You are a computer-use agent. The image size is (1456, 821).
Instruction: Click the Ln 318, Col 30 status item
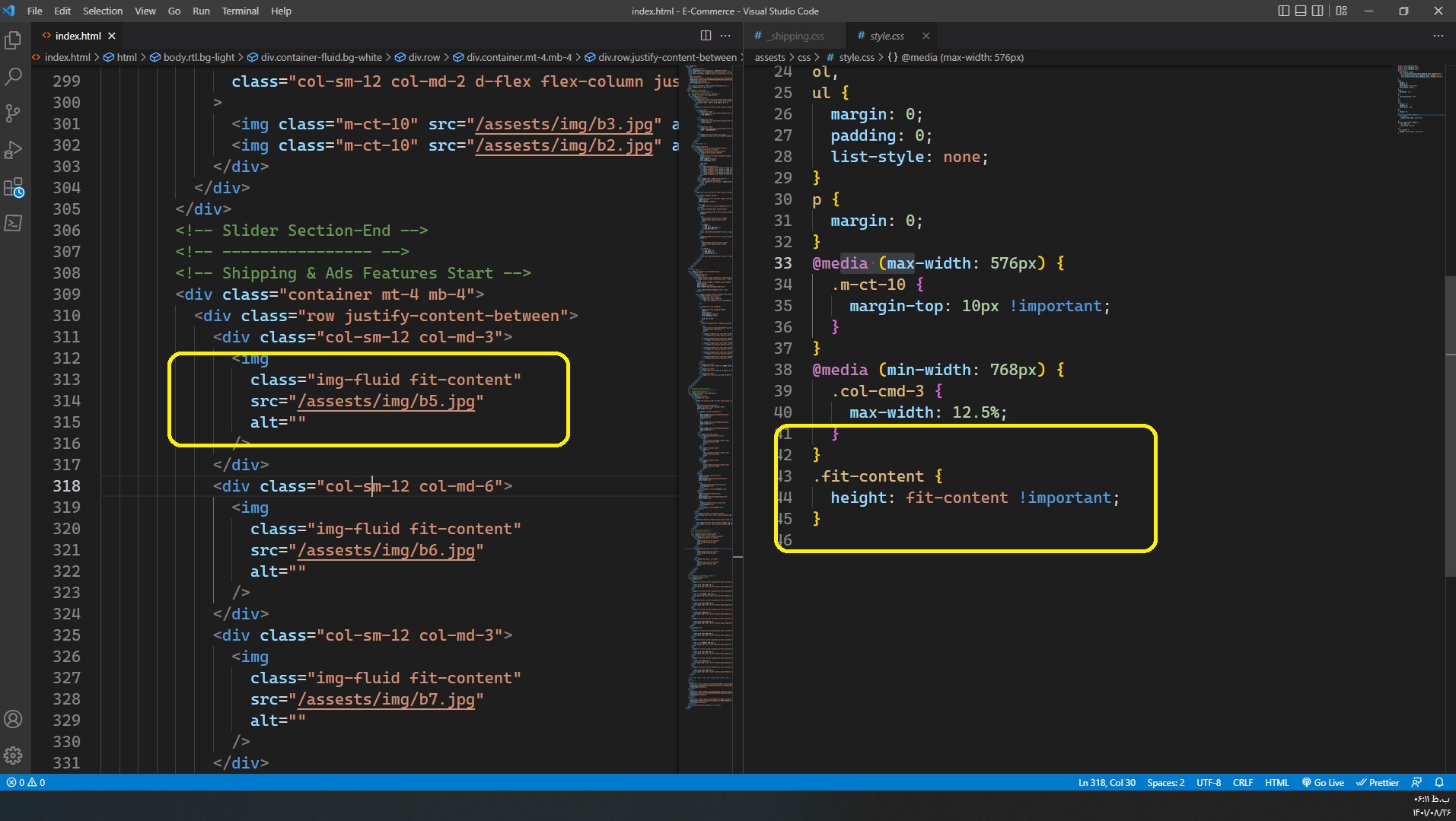coord(1107,782)
